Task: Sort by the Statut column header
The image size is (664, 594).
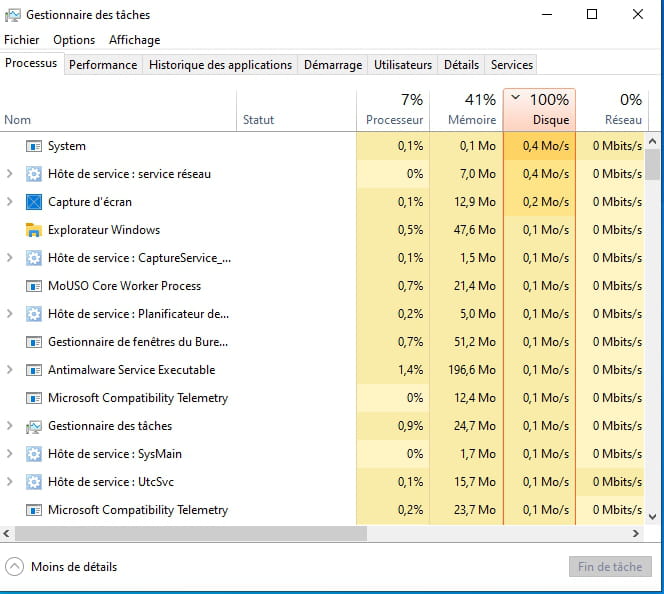Action: 296,110
